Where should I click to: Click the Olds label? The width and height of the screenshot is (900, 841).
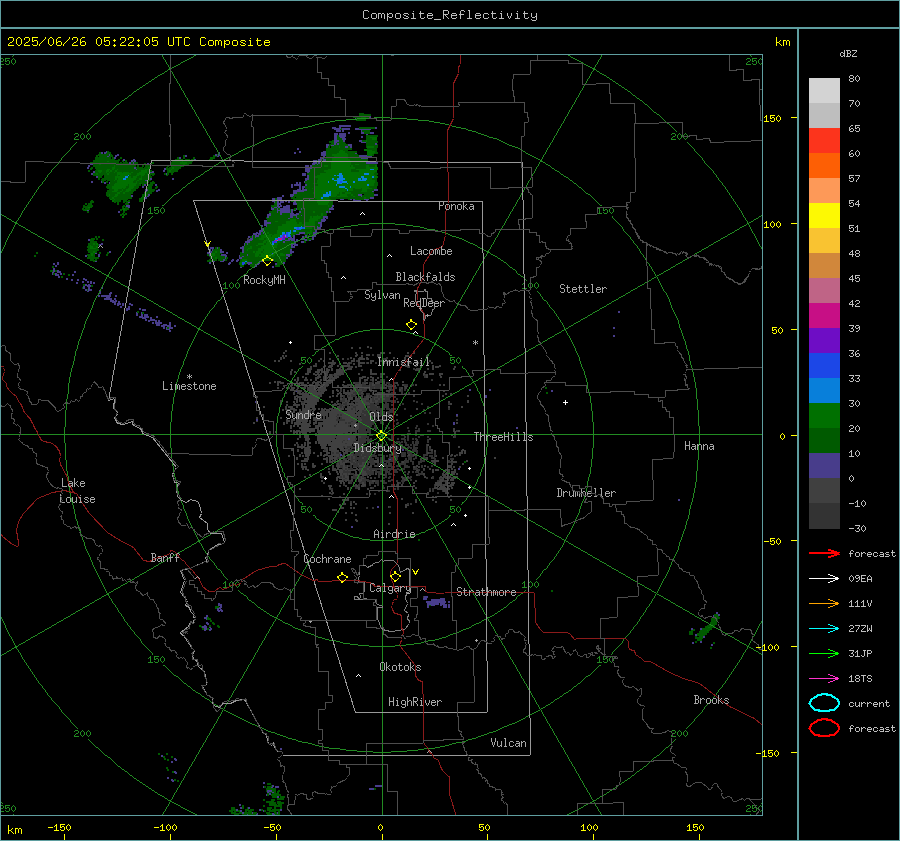(x=381, y=417)
